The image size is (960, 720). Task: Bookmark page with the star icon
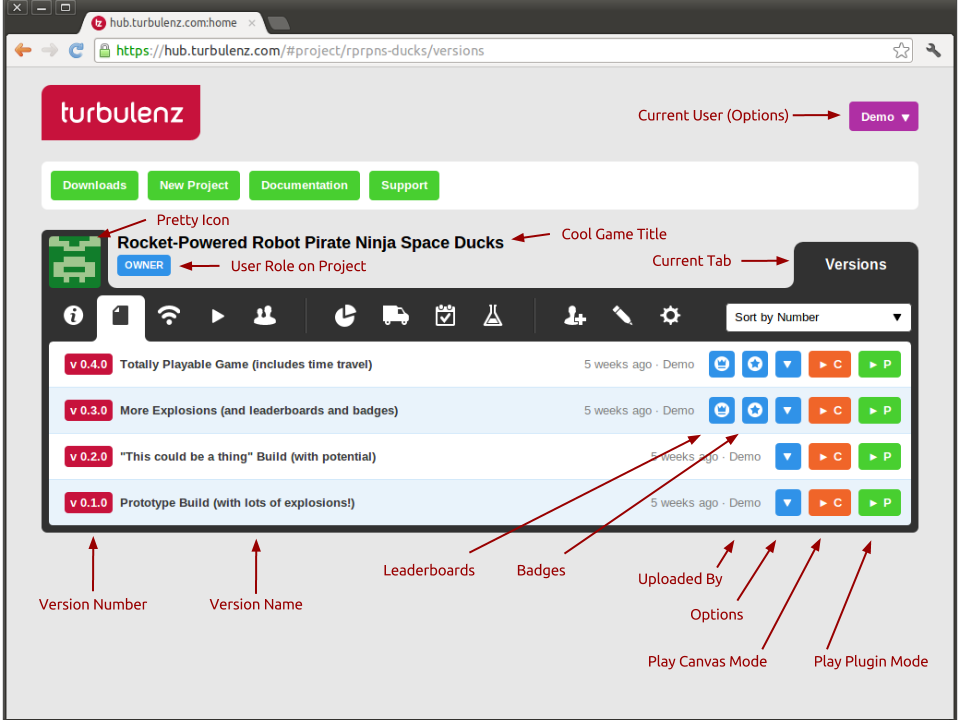click(901, 50)
